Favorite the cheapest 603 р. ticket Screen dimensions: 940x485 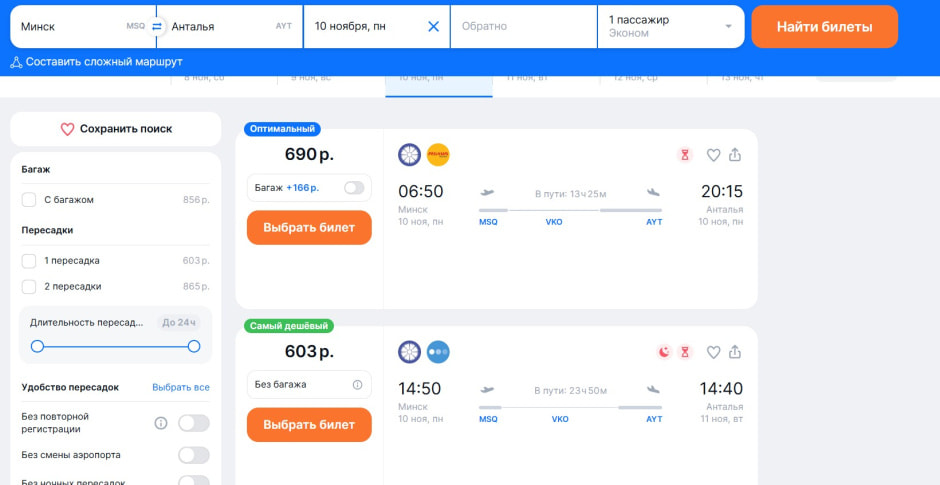pos(713,352)
